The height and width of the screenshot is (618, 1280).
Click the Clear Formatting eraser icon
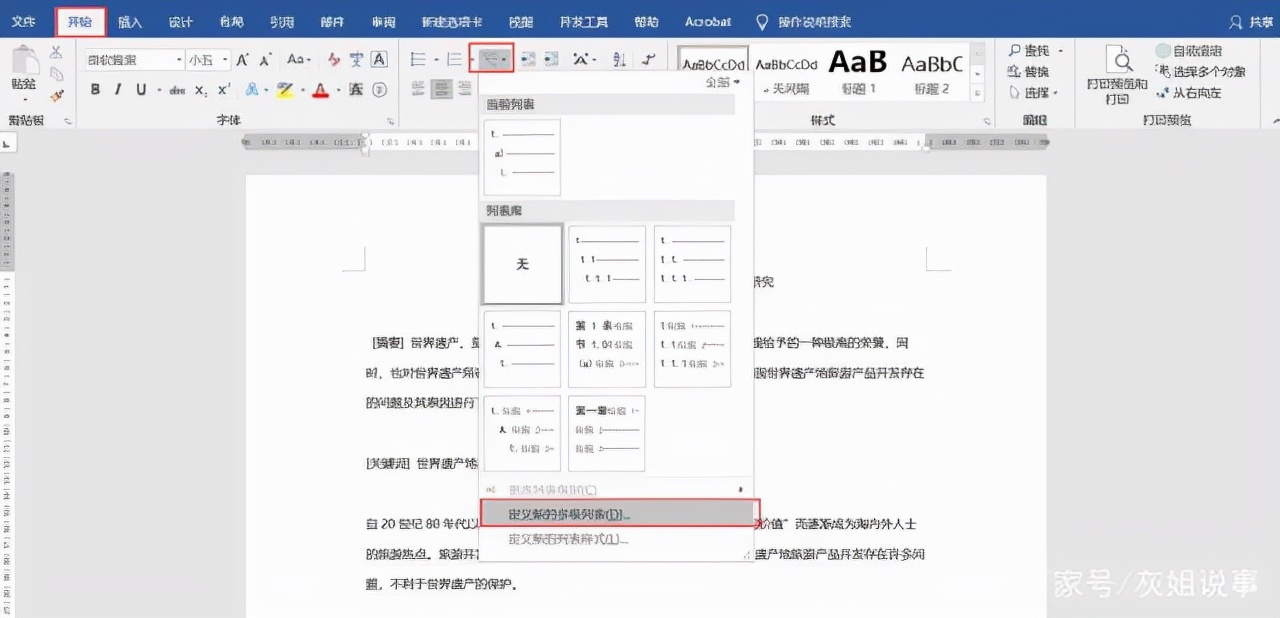[x=335, y=60]
